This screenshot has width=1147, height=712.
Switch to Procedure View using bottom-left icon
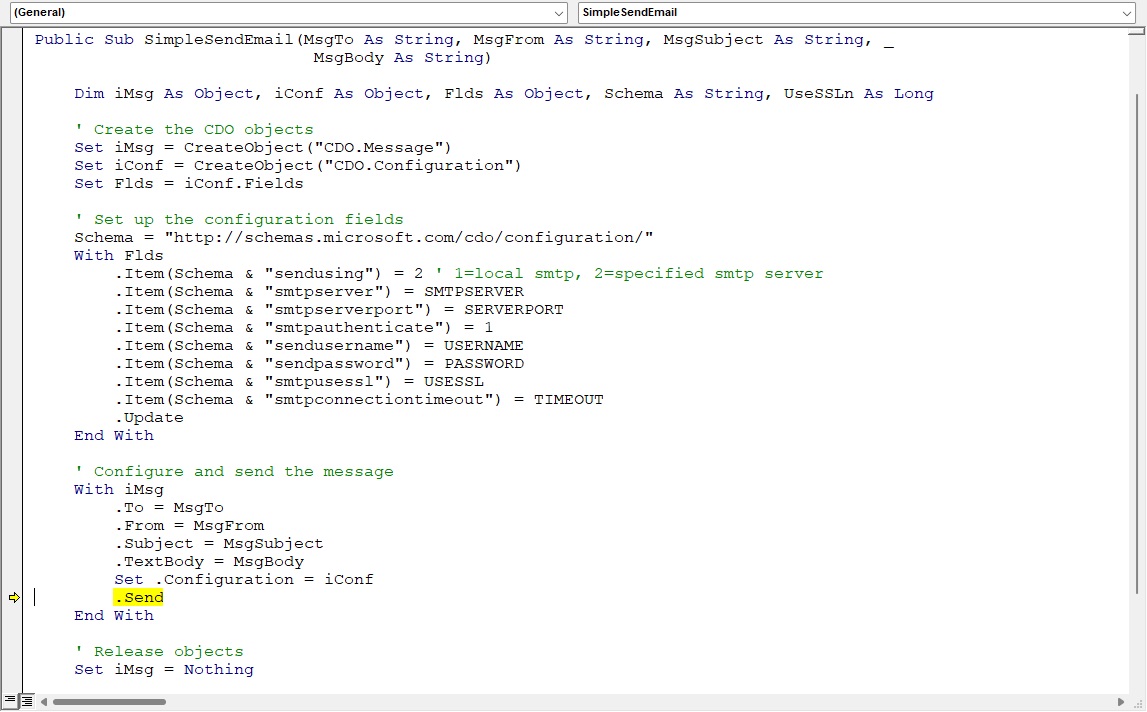click(10, 701)
